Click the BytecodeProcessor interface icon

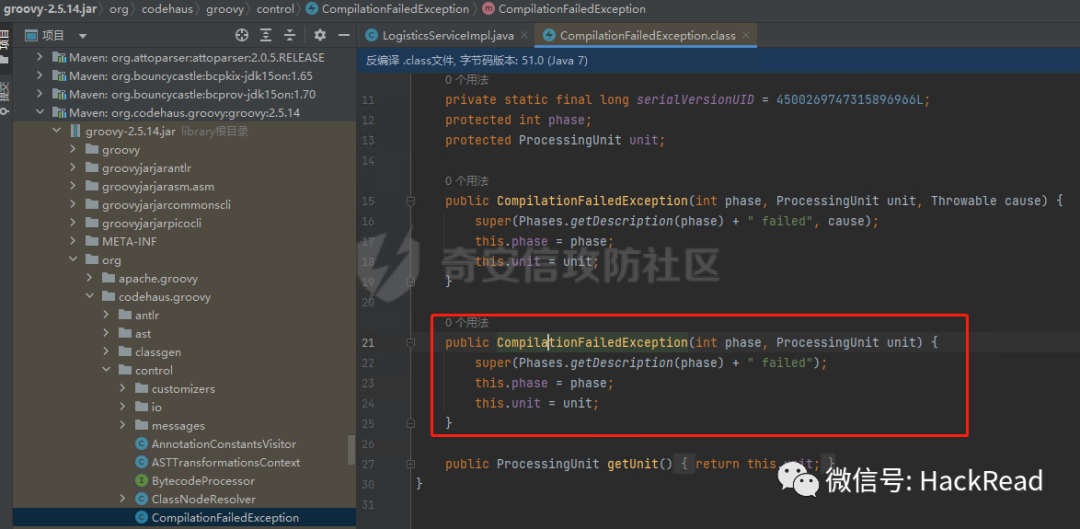tap(142, 481)
